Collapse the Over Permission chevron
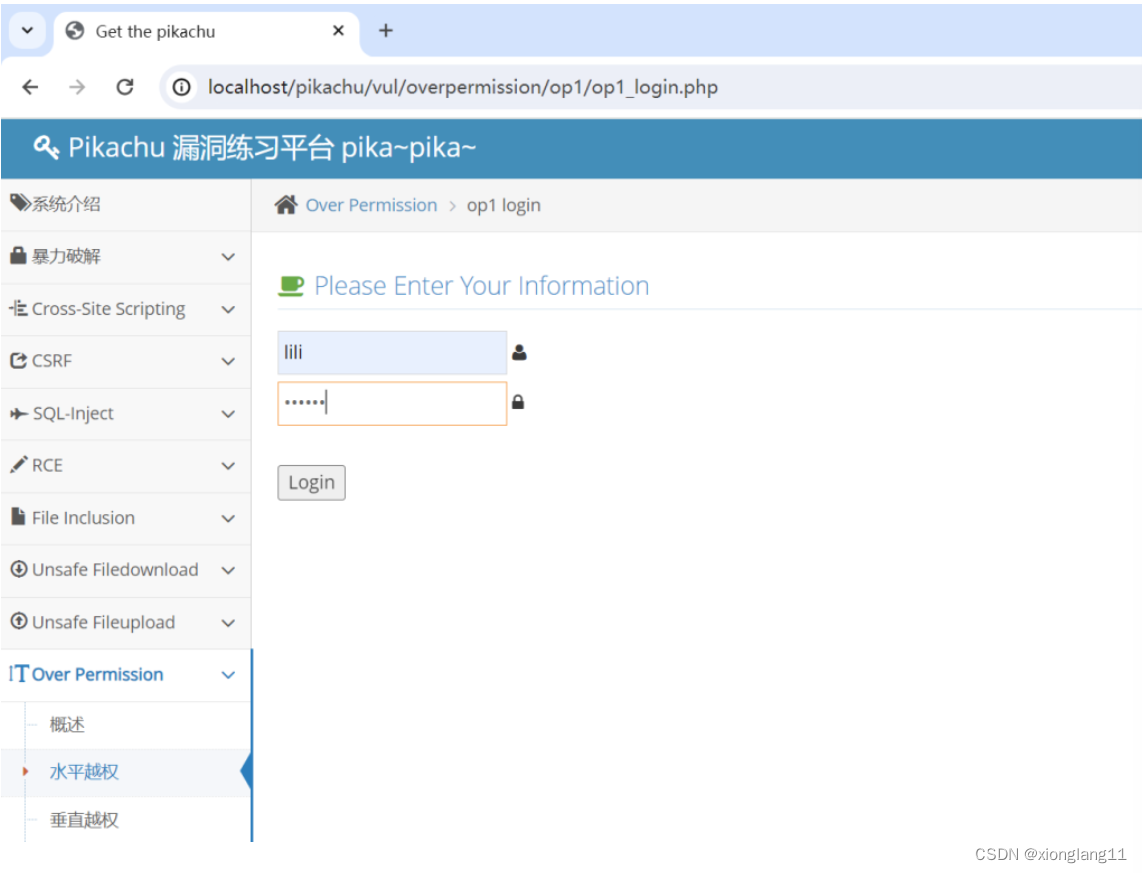 click(x=228, y=676)
